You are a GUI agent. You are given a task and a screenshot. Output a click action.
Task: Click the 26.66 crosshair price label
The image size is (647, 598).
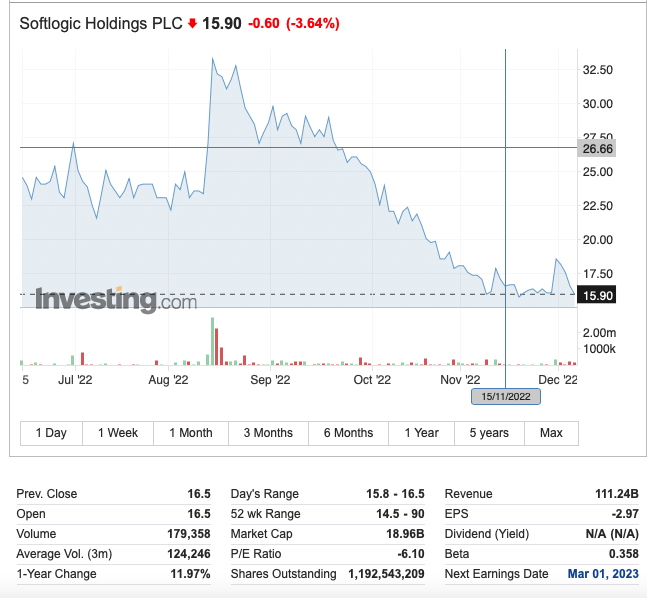click(597, 149)
